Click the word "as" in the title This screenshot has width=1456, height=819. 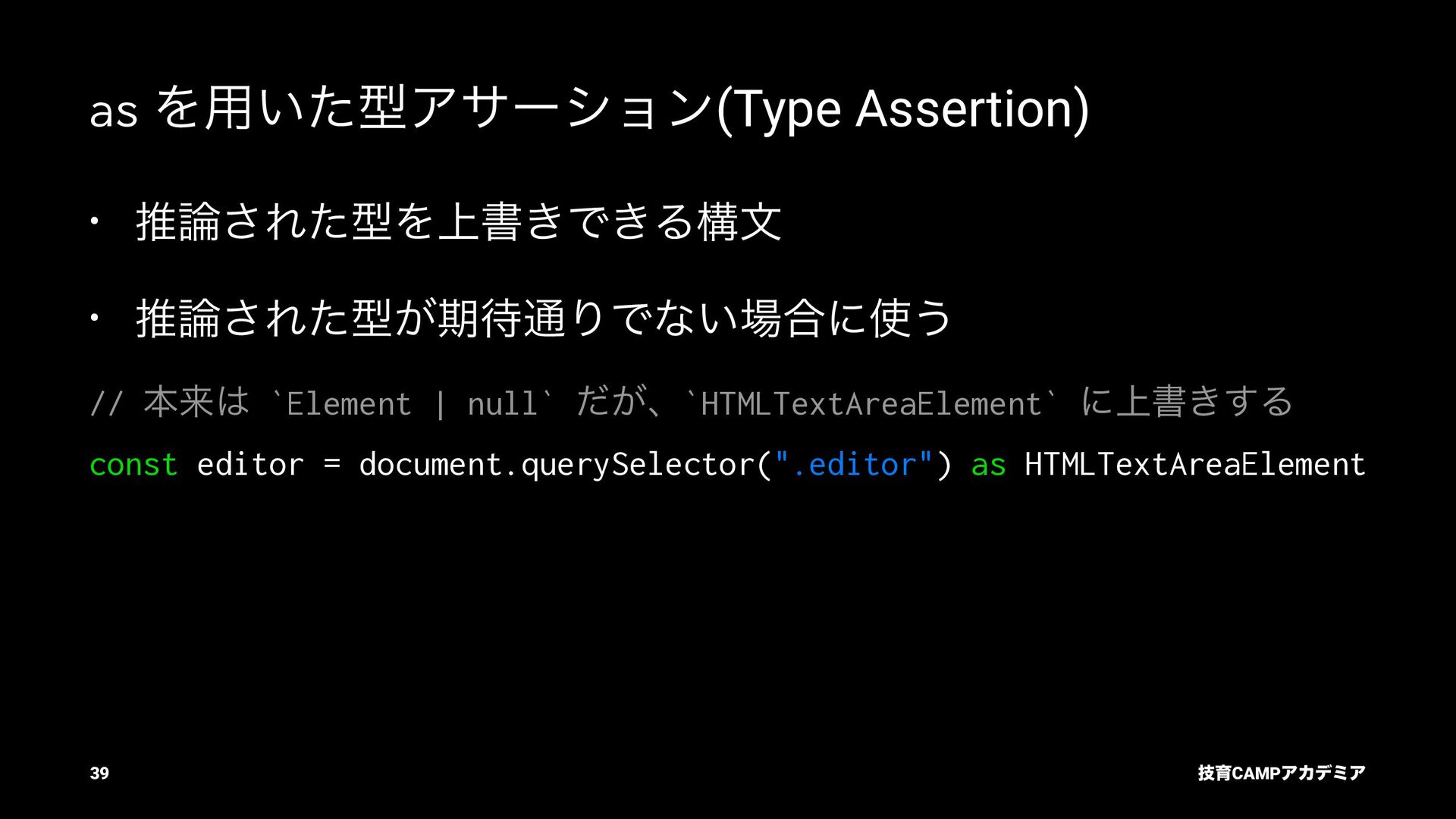(114, 112)
